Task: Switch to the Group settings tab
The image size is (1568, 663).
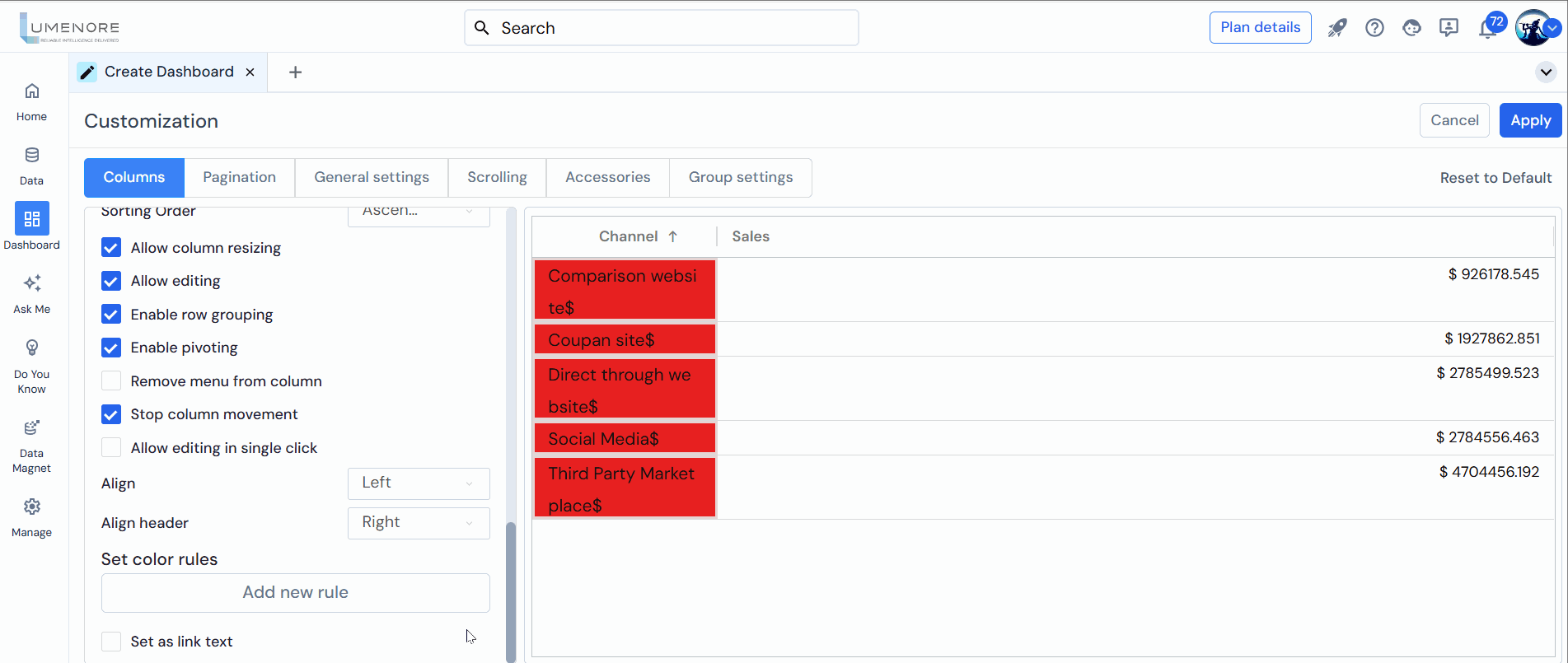Action: 740,178
